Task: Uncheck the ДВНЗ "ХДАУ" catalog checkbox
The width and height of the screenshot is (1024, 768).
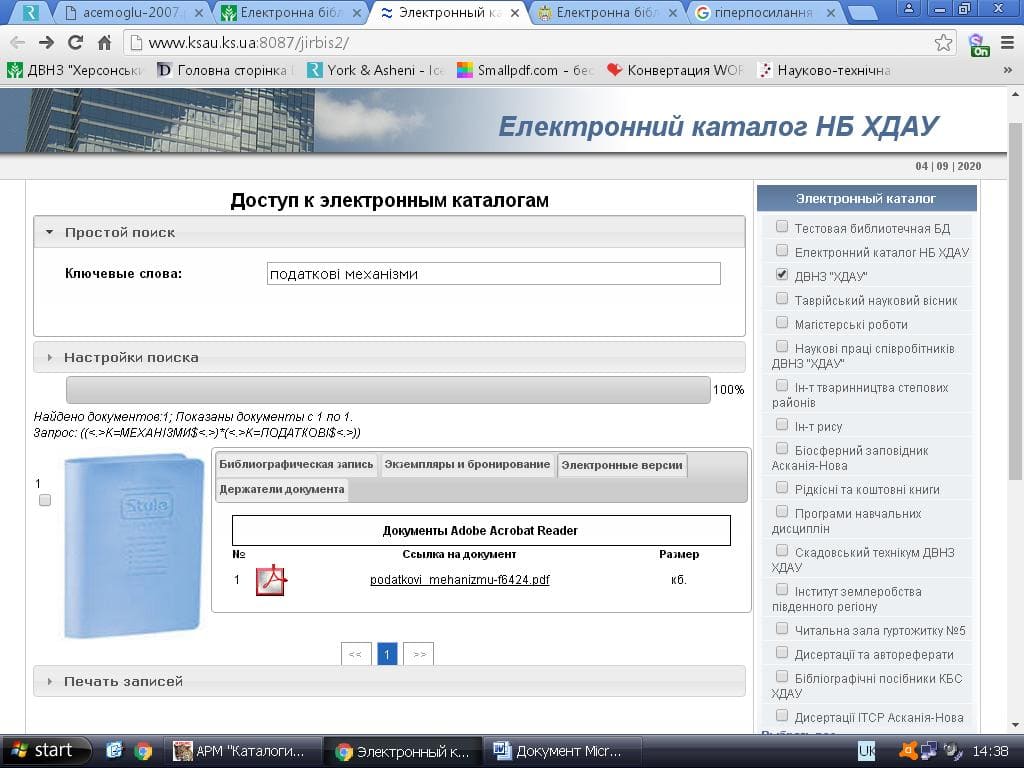Action: [x=782, y=274]
